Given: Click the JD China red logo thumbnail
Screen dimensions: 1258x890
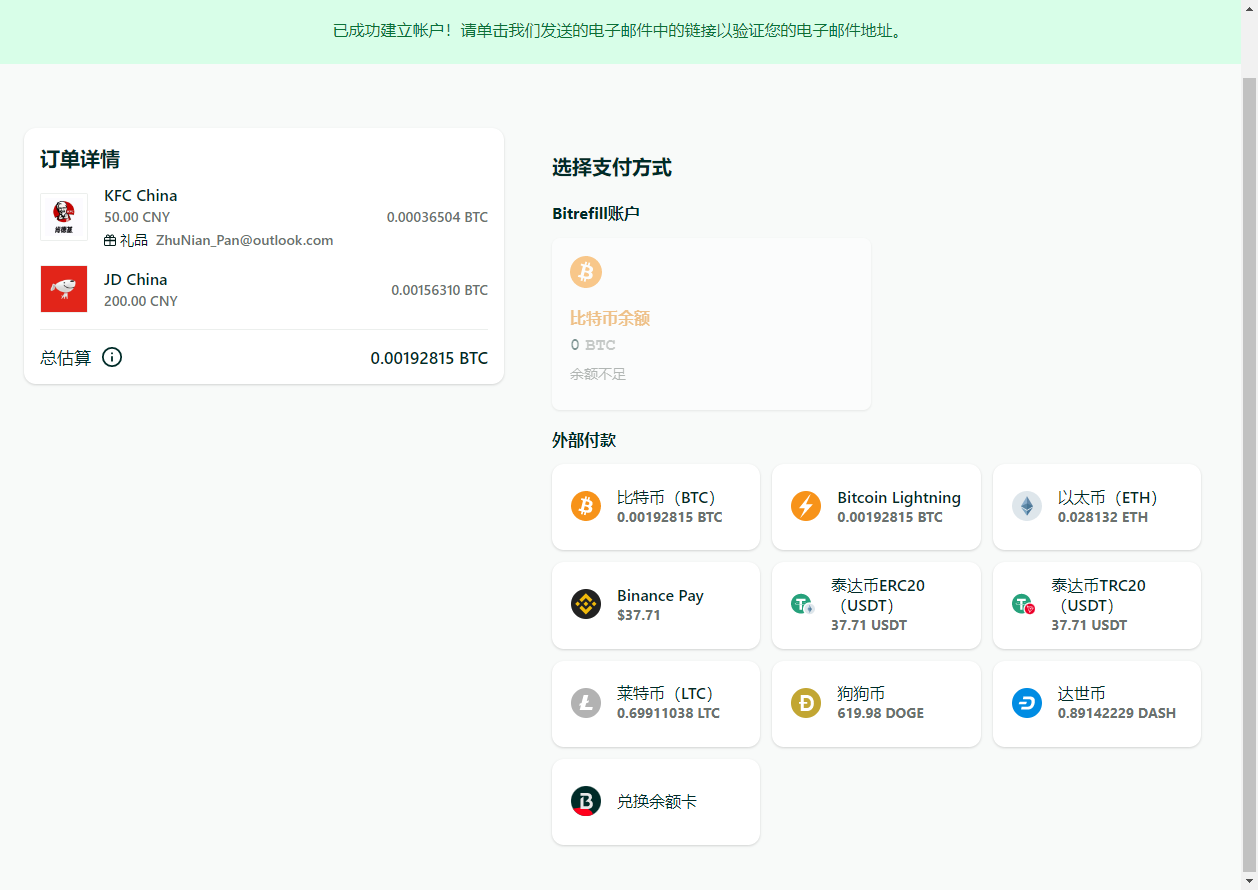Looking at the screenshot, I should point(64,289).
